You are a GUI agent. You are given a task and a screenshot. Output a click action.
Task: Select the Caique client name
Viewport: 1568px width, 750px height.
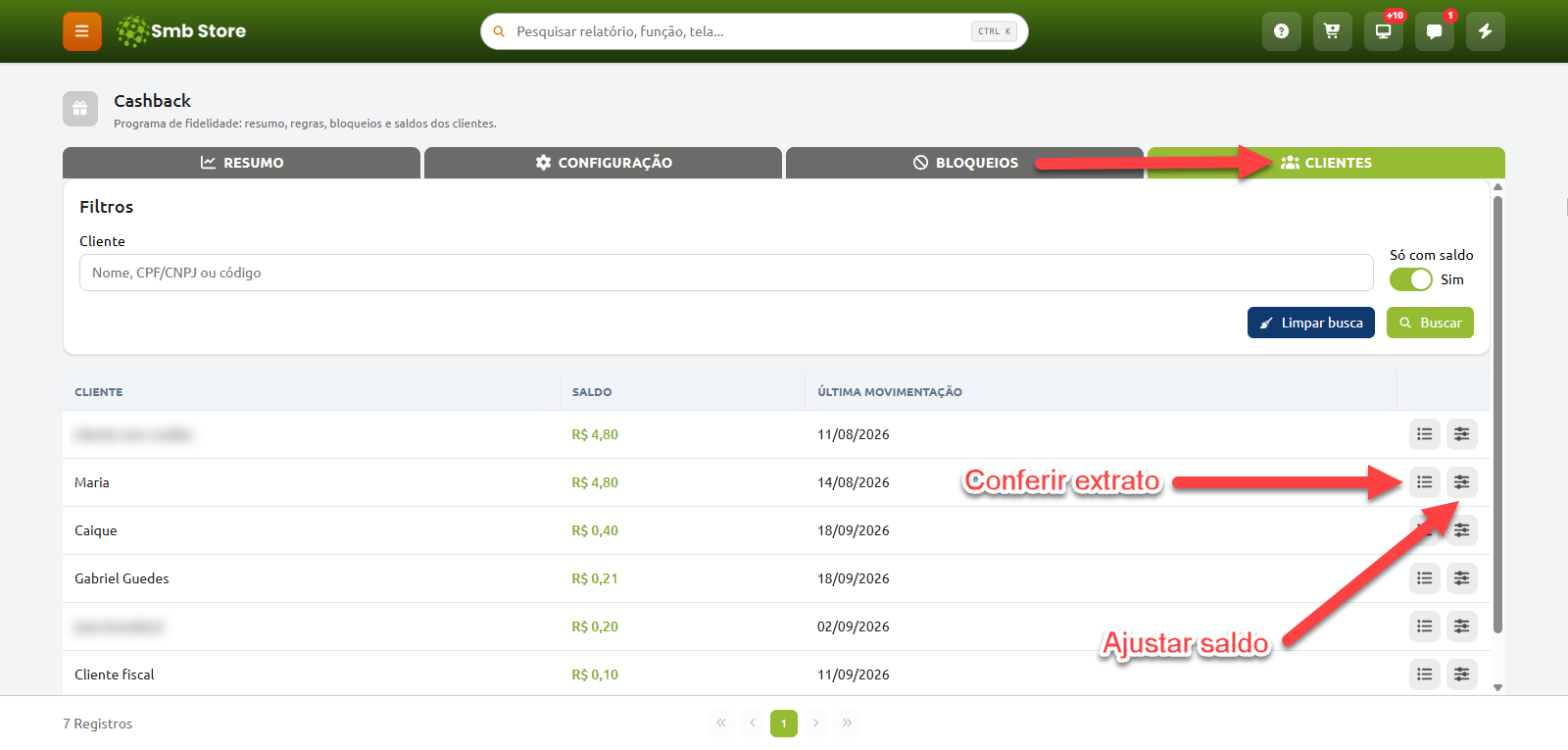(x=96, y=530)
